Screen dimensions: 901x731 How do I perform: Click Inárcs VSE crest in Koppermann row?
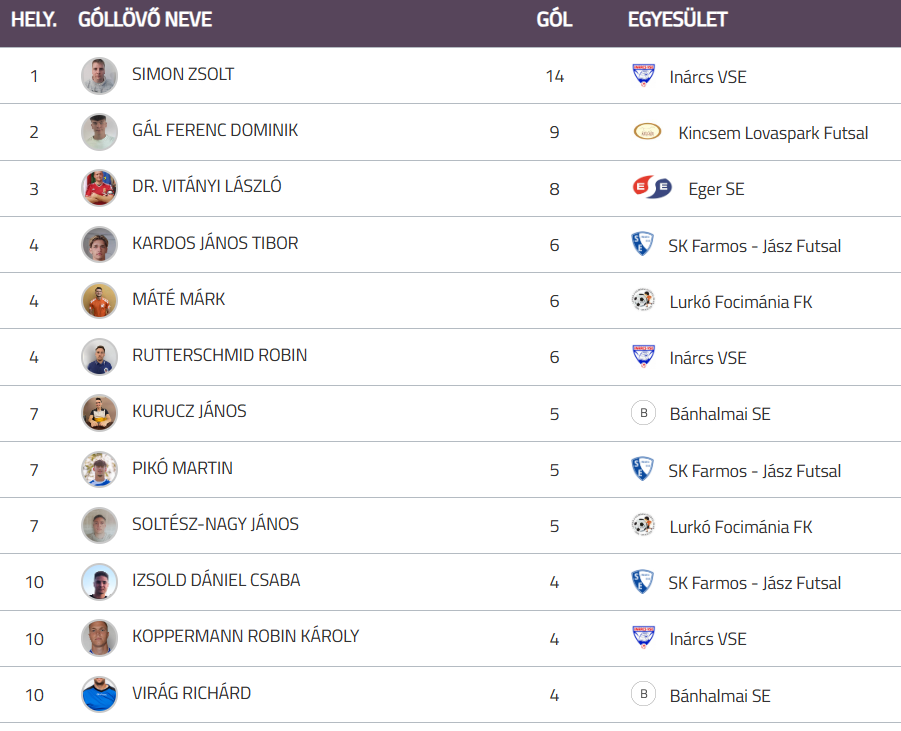point(643,638)
